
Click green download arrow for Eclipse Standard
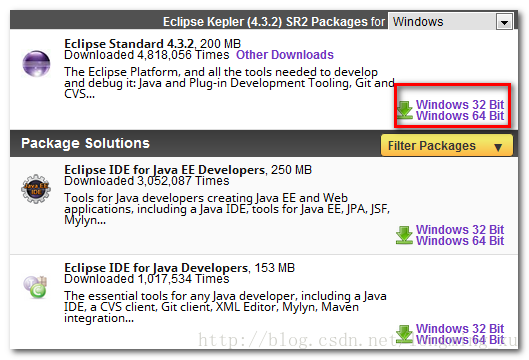(404, 110)
